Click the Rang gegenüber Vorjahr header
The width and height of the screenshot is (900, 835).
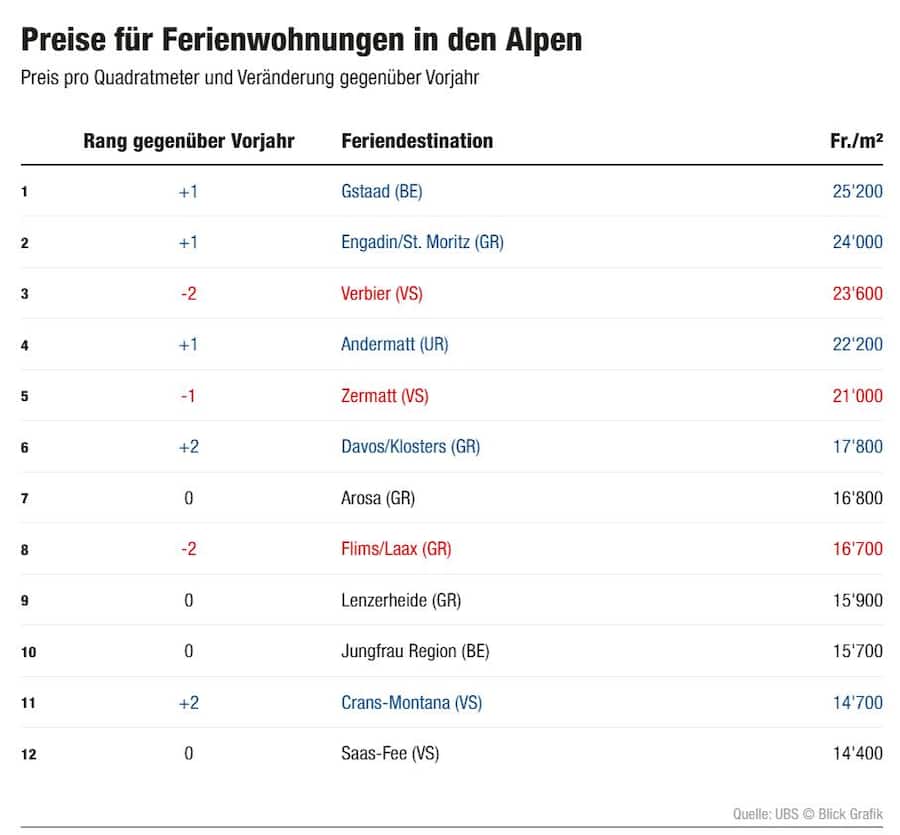coord(189,141)
